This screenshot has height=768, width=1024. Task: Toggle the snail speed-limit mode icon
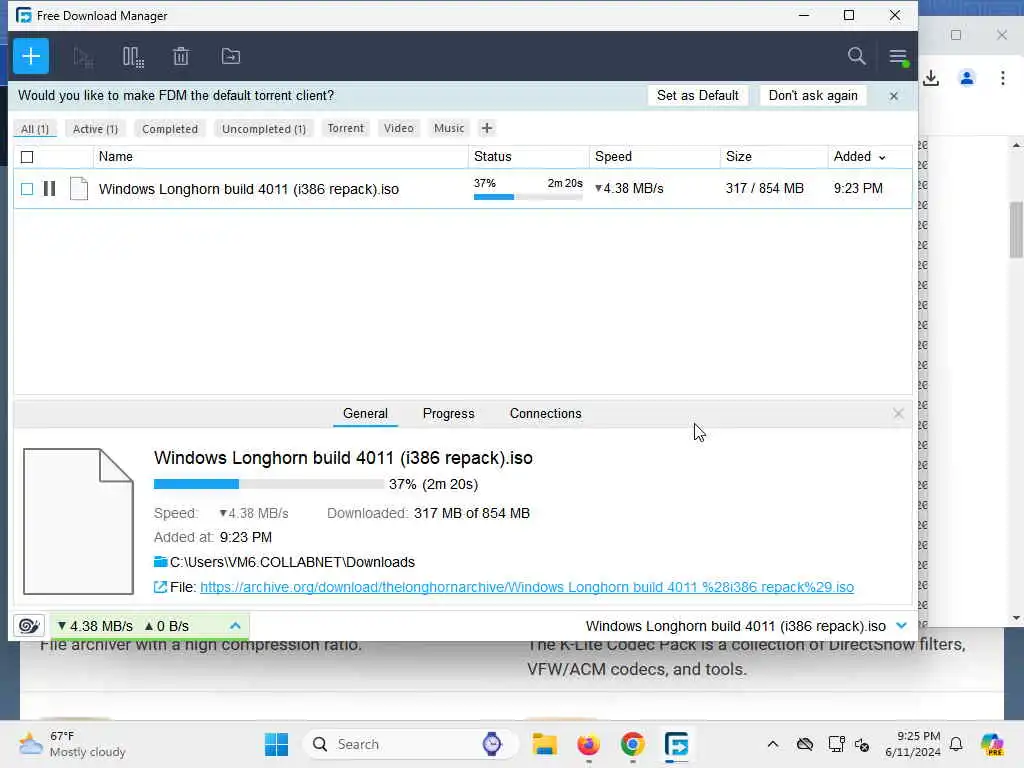pyautogui.click(x=29, y=626)
